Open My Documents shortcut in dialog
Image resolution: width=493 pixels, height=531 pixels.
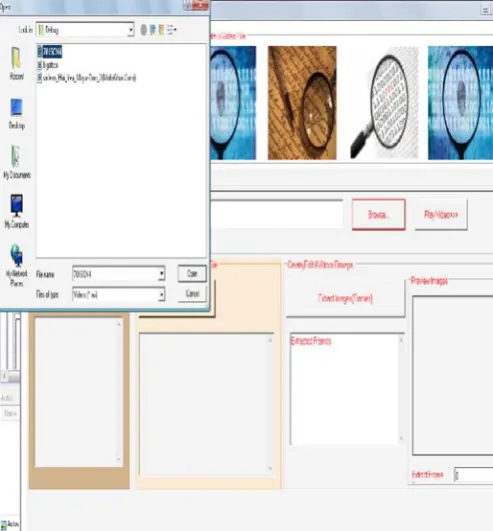[16, 163]
